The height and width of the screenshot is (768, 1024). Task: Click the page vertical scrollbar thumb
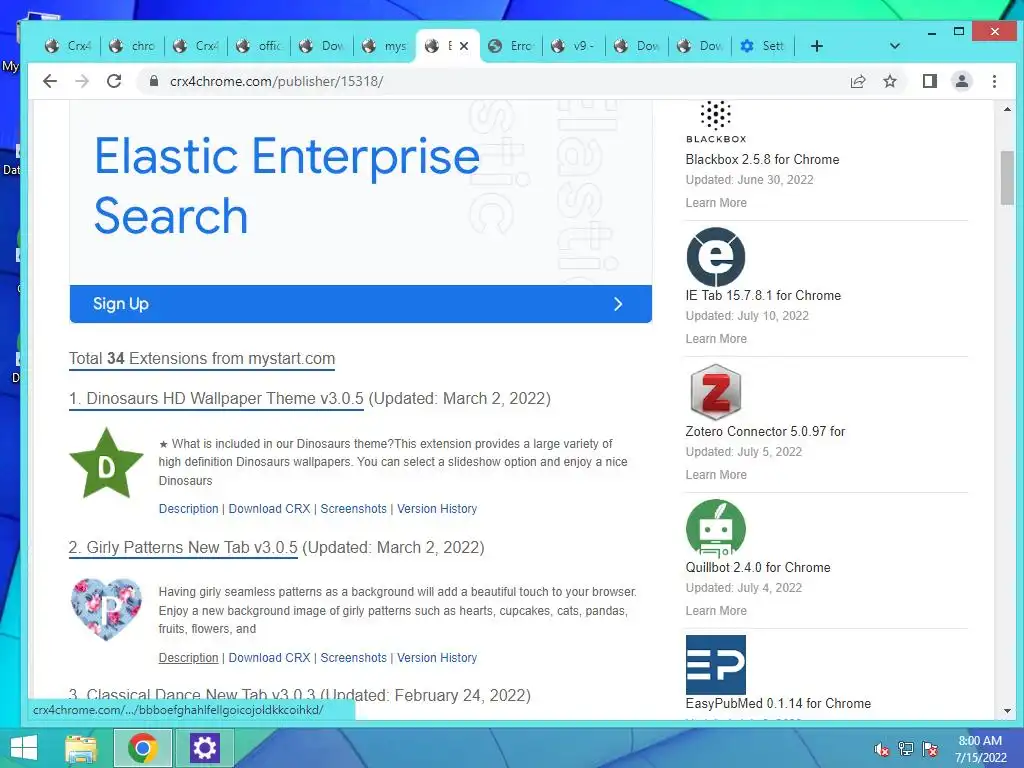point(1007,178)
